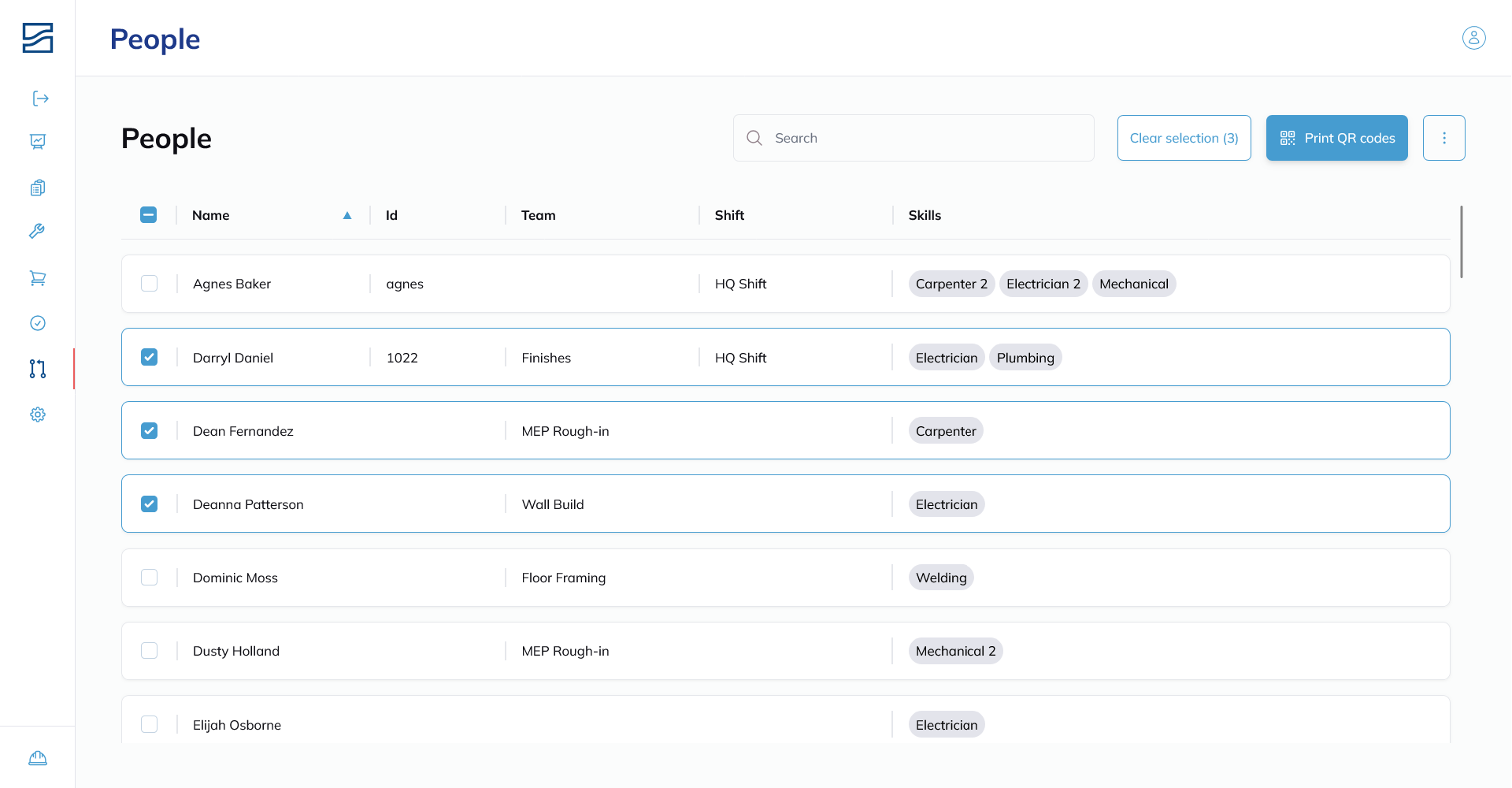Click the Electrician 2 skill tag
Image resolution: width=1512 pixels, height=788 pixels.
pyautogui.click(x=1043, y=284)
